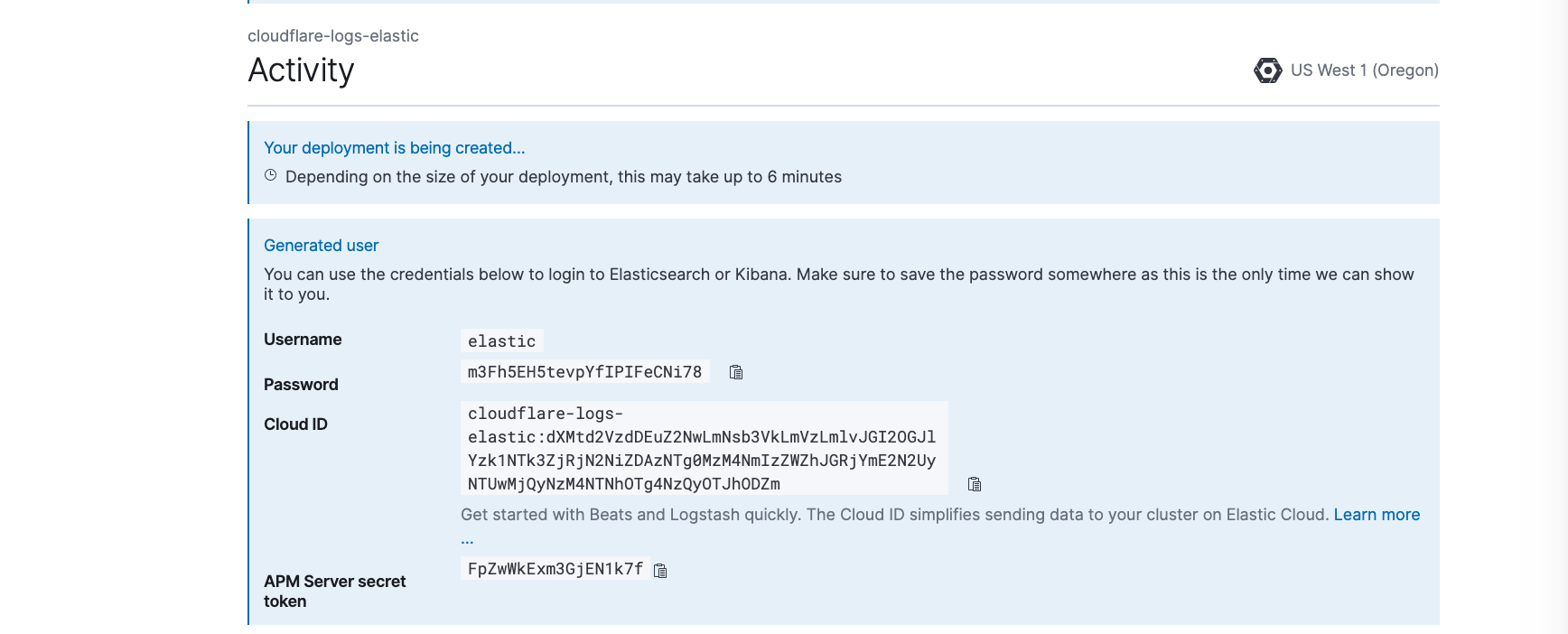Click the APM Server secret token label
Viewport: 1568px width, 634px height.
point(334,591)
